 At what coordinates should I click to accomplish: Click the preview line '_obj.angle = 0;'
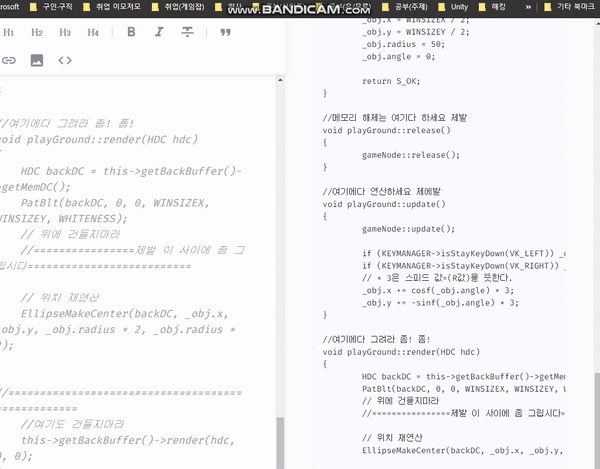coord(398,56)
